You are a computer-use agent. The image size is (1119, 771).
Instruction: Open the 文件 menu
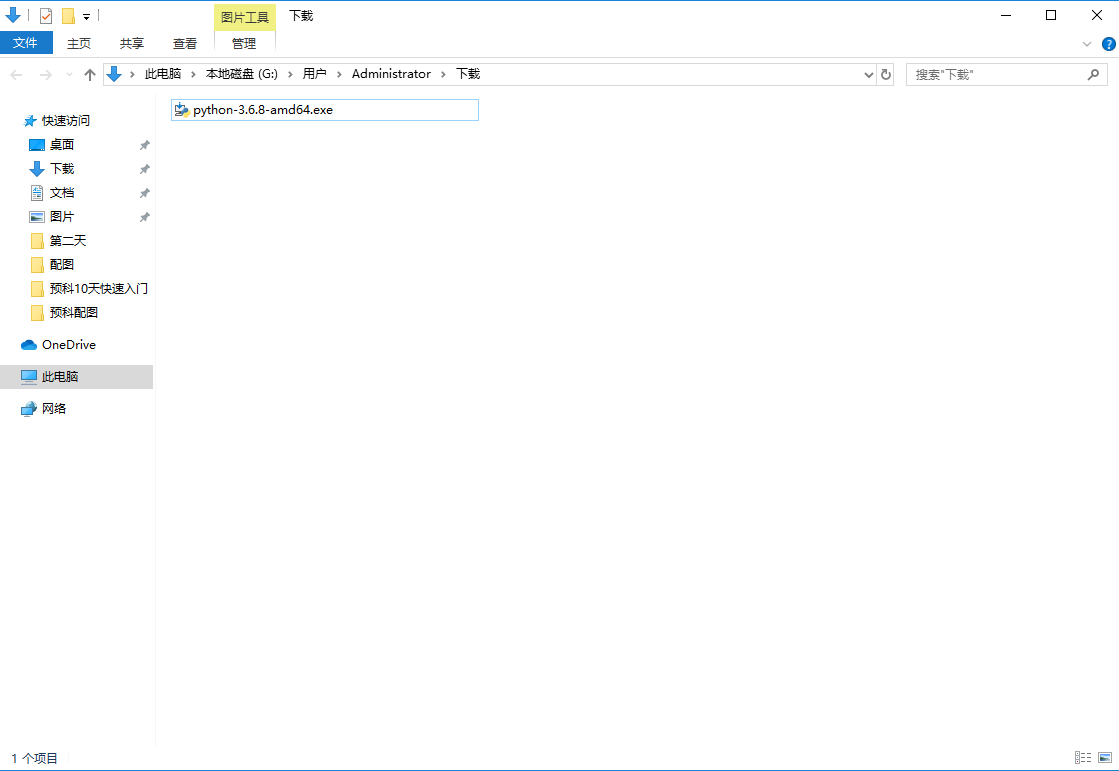click(26, 43)
